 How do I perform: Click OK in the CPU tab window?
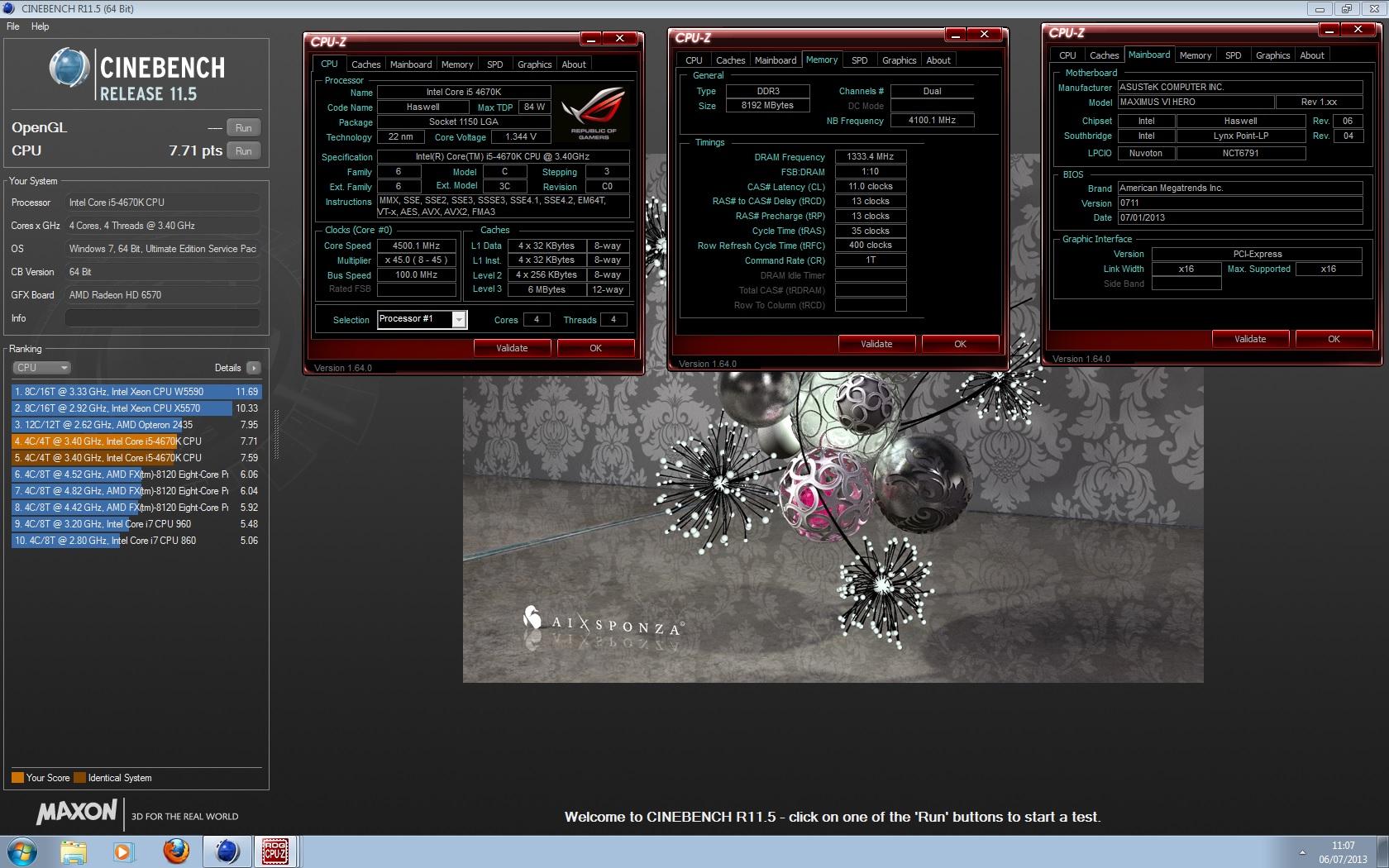pos(595,348)
